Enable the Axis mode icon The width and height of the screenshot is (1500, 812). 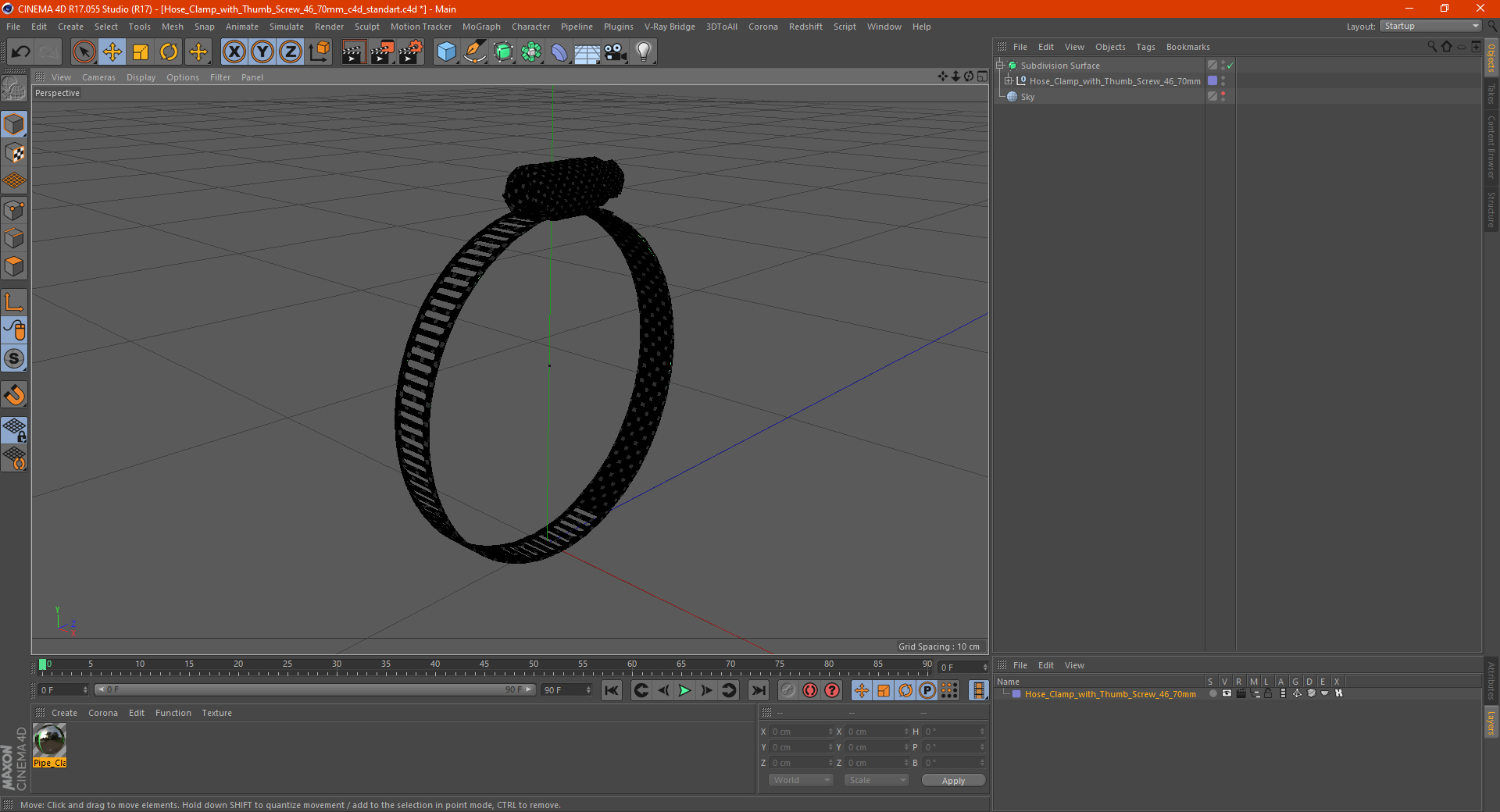click(14, 302)
